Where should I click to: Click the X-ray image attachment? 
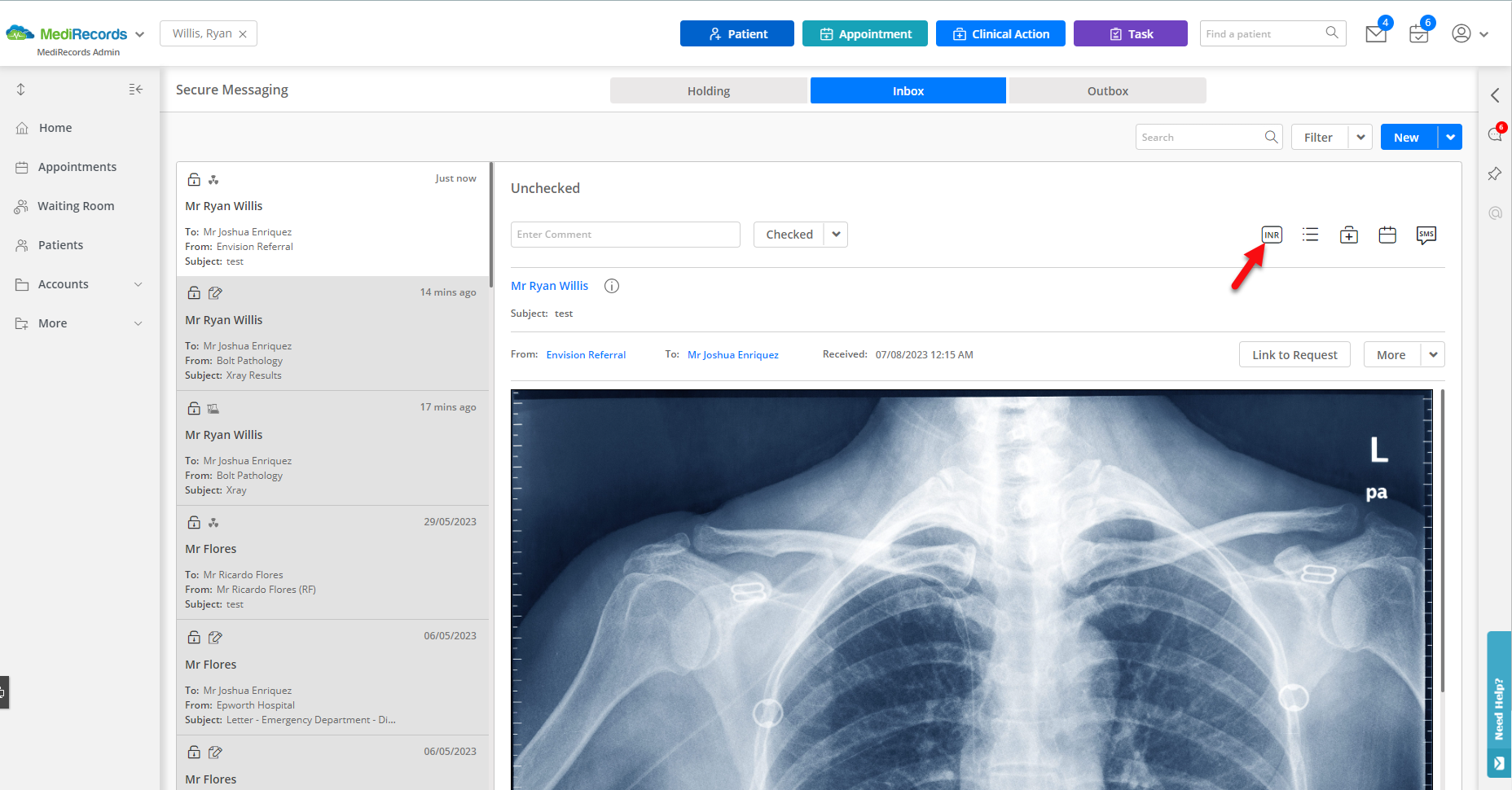pos(971,590)
